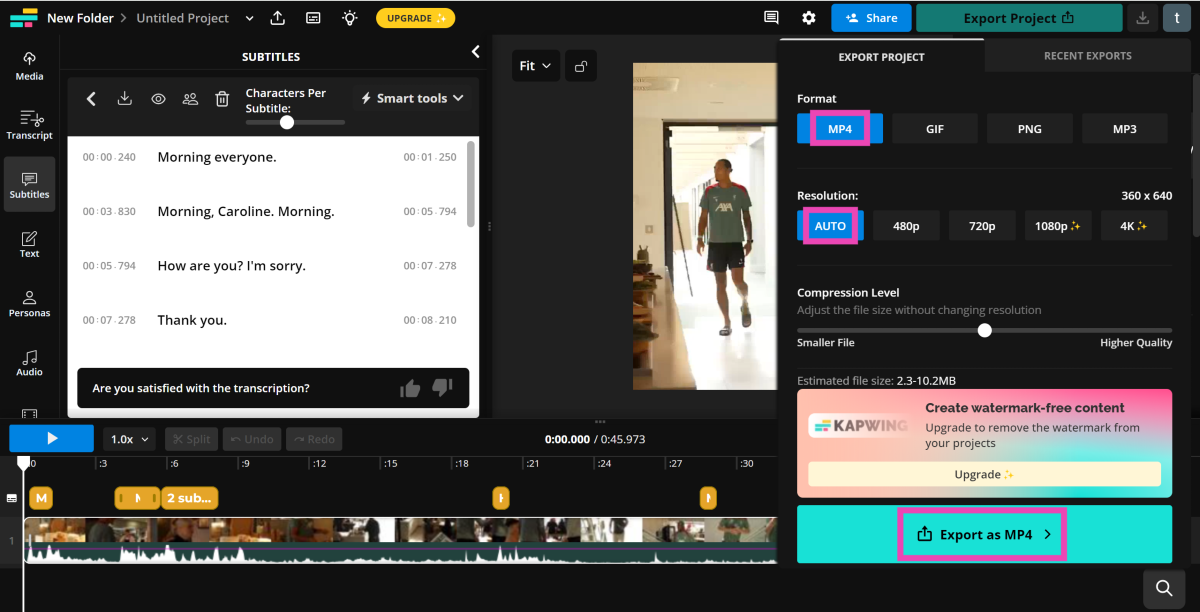Open the Media panel in sidebar
Screen dimensions: 1200x612
pyautogui.click(x=29, y=65)
